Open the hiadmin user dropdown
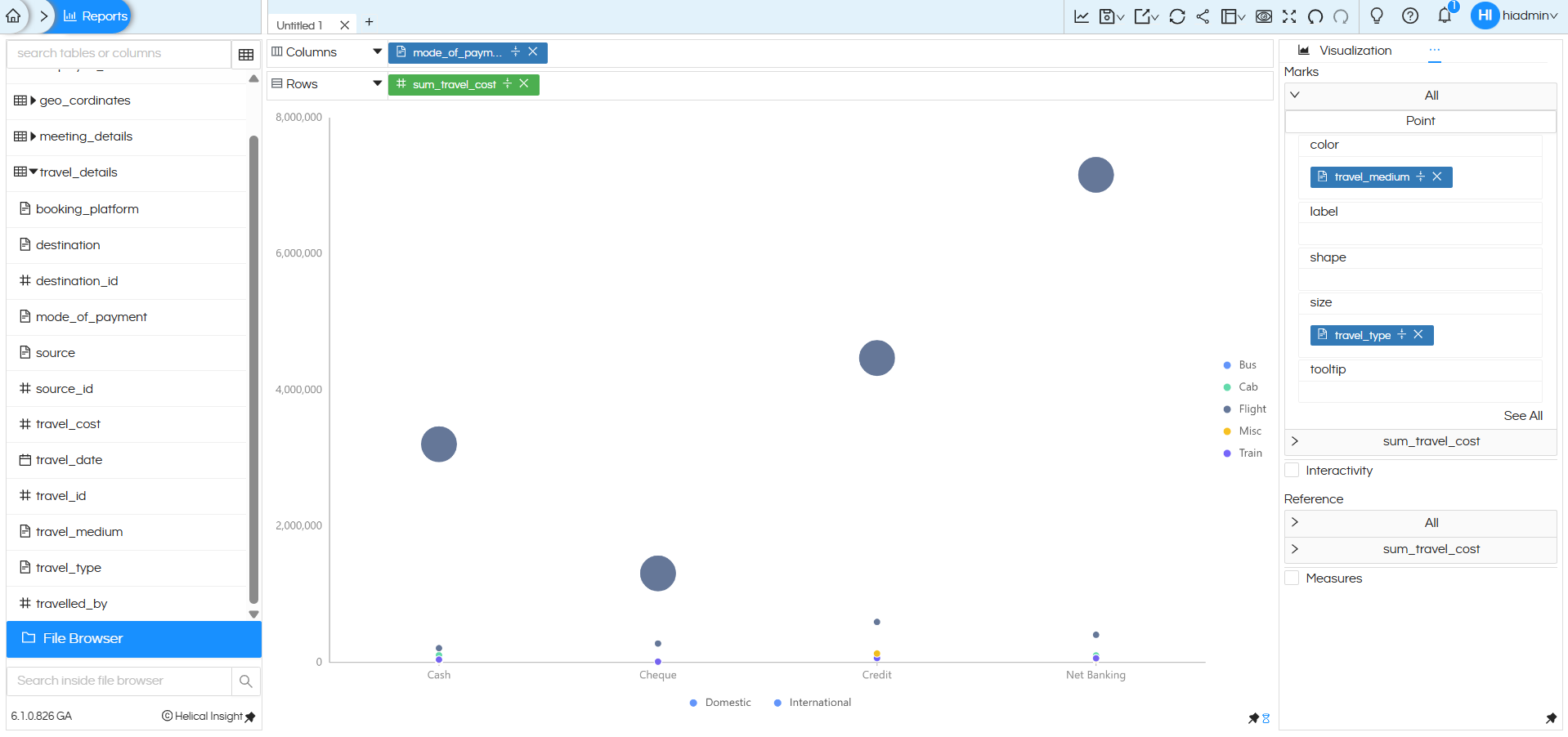Viewport: 1568px width, 737px height. tap(1529, 16)
